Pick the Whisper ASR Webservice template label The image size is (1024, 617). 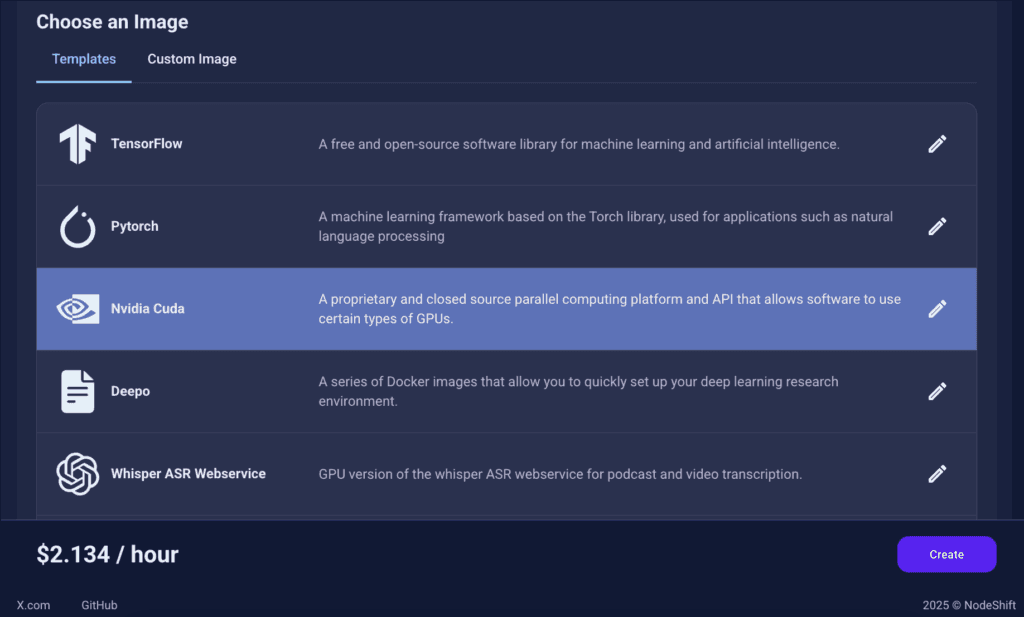[x=188, y=474]
